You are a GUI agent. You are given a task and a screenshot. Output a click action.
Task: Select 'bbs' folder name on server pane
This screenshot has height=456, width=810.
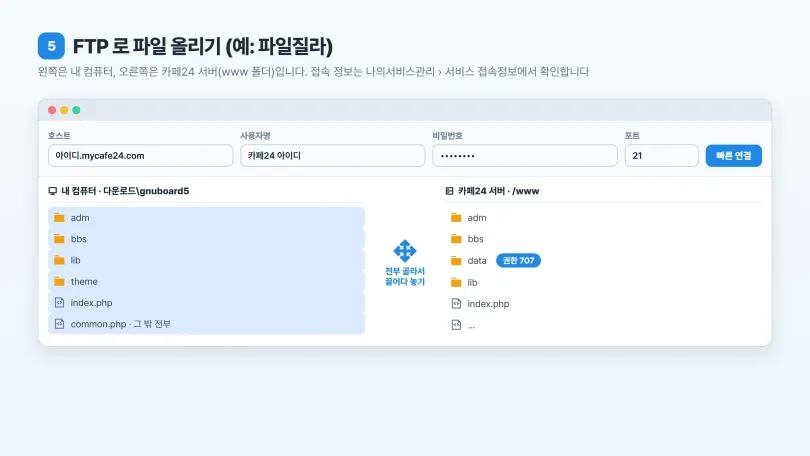click(x=475, y=239)
